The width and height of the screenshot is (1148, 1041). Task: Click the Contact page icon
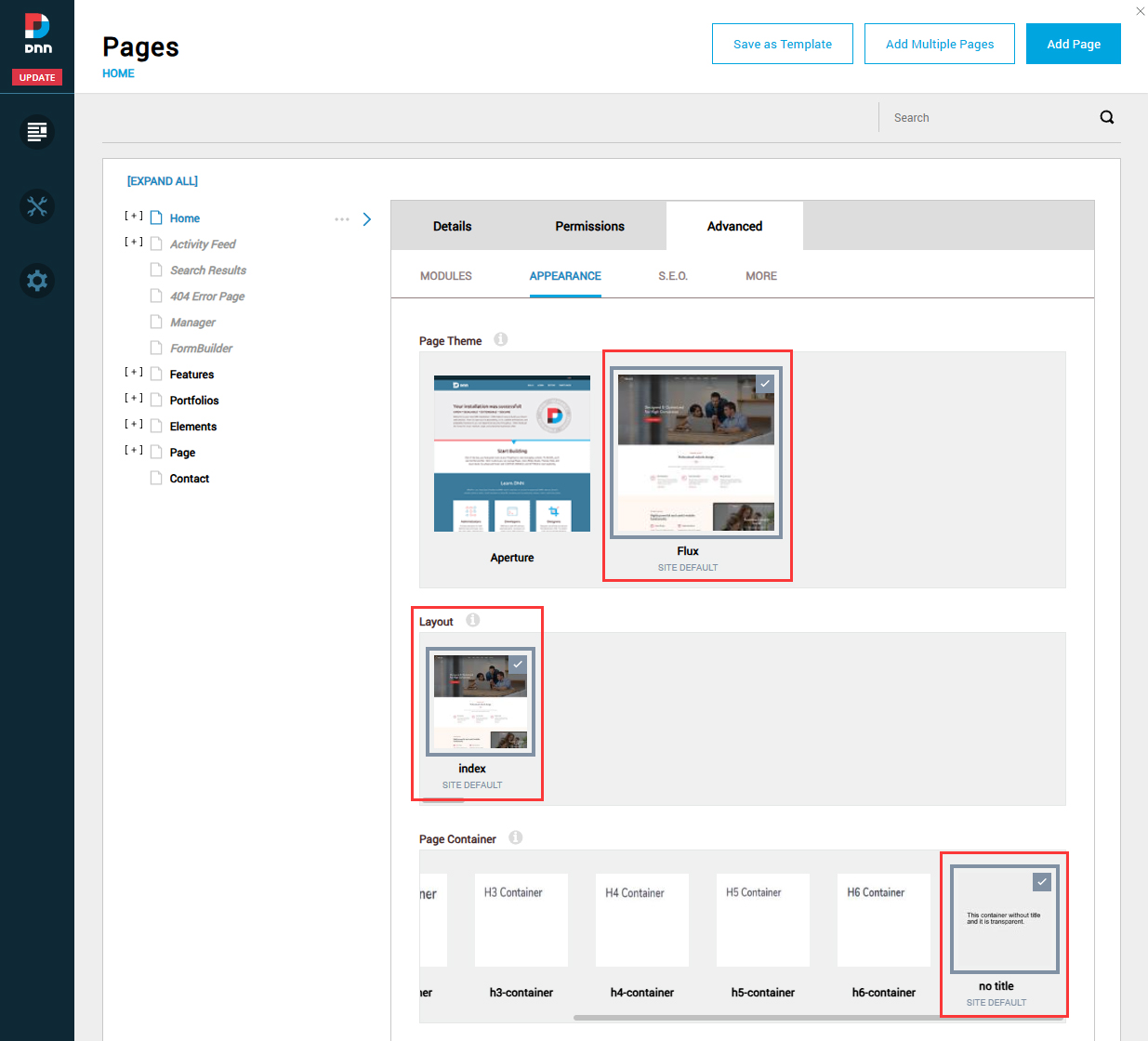156,478
